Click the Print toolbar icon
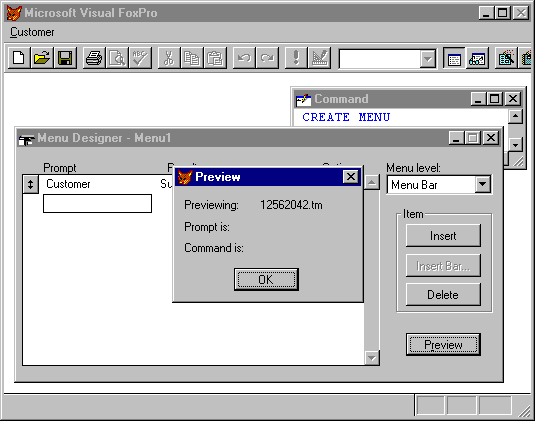This screenshot has height=421, width=535. [x=94, y=58]
